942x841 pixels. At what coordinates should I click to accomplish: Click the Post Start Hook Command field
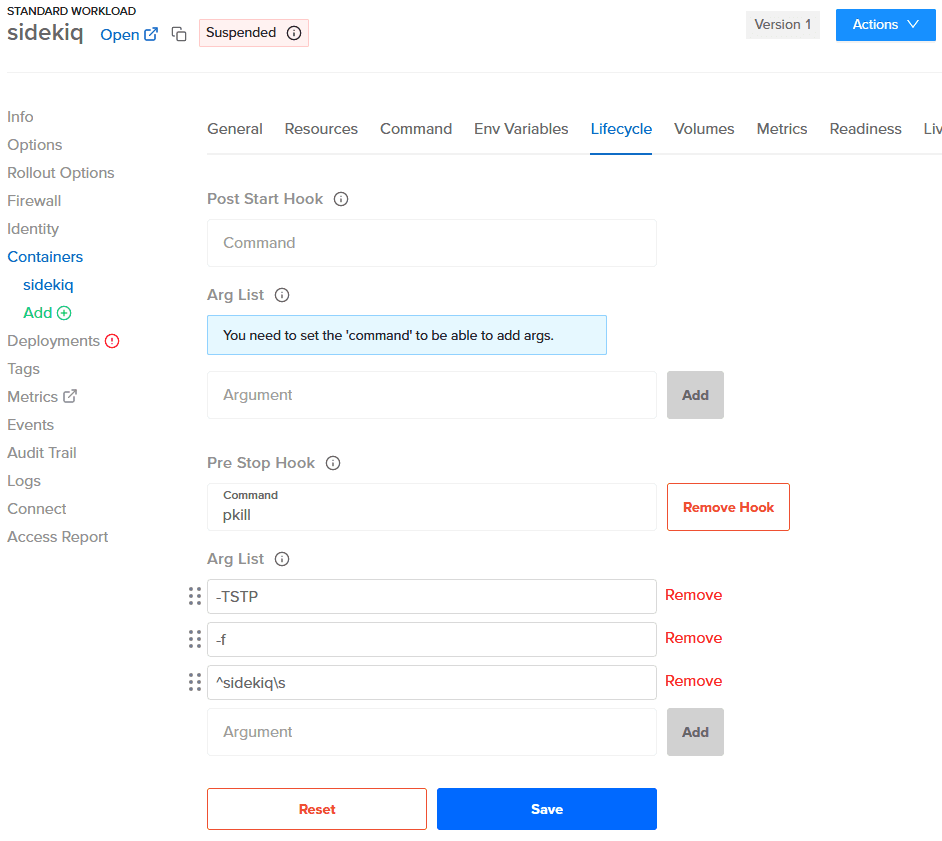pyautogui.click(x=431, y=243)
